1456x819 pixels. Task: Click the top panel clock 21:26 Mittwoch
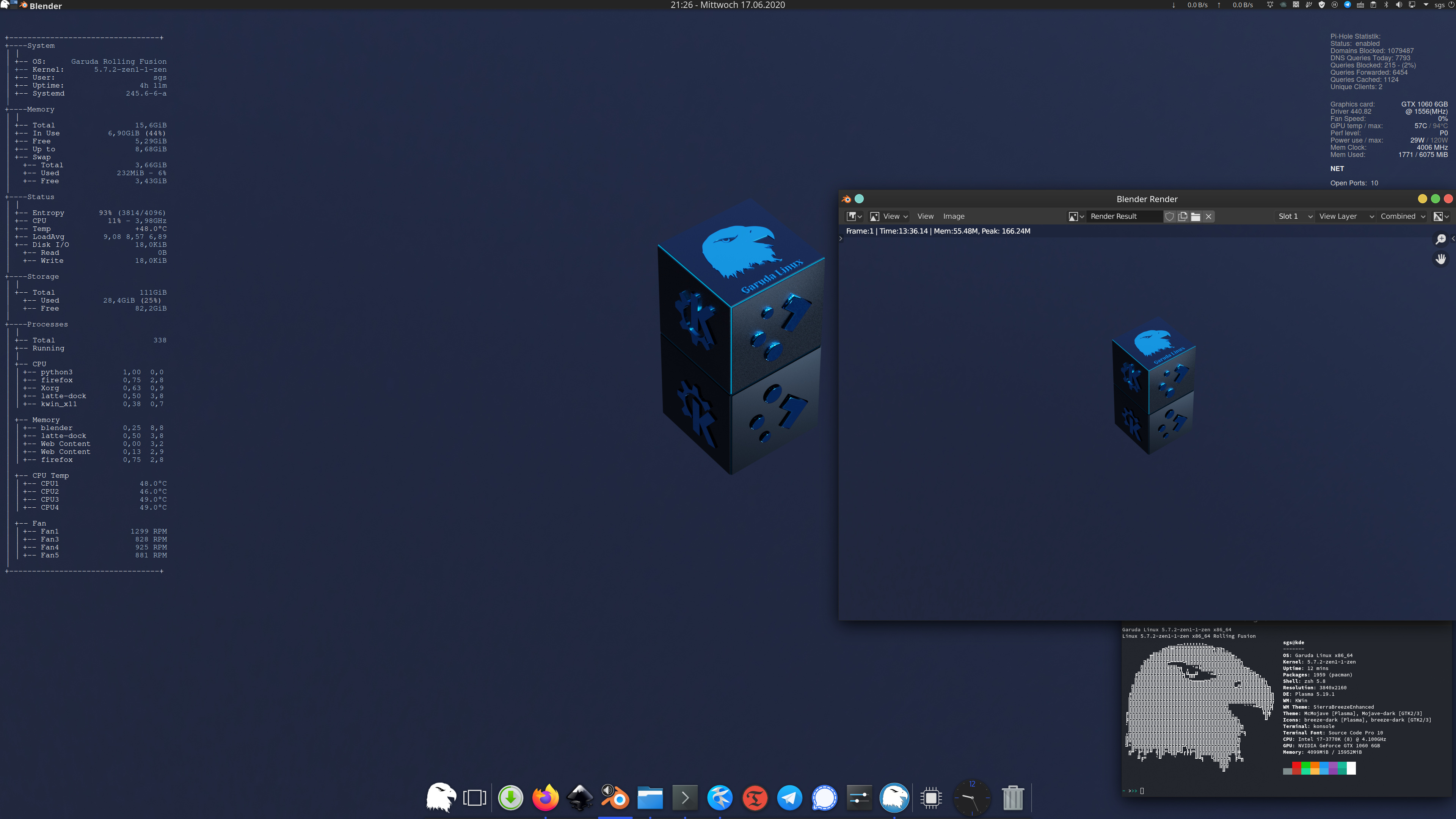pos(728,5)
